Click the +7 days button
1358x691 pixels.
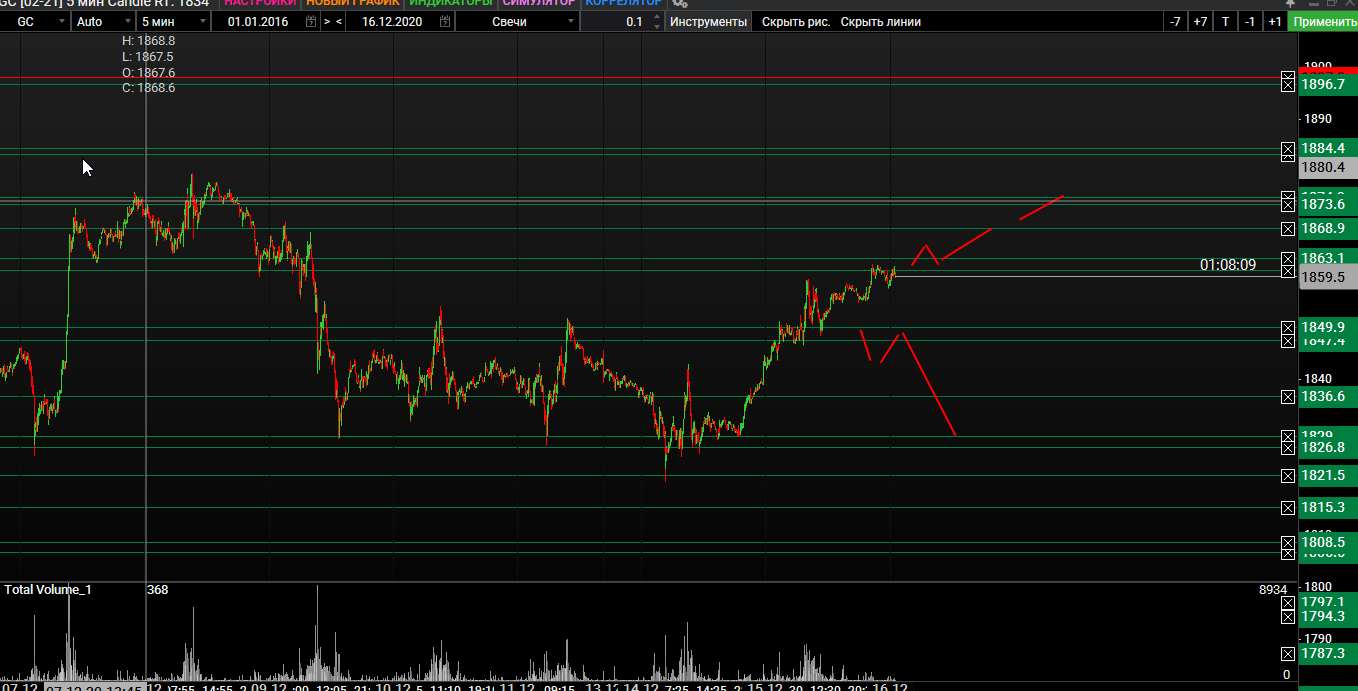1200,21
